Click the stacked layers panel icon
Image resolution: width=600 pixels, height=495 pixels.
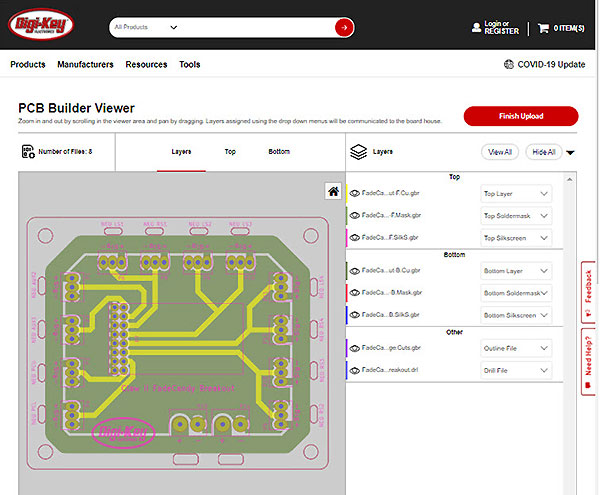coord(359,152)
